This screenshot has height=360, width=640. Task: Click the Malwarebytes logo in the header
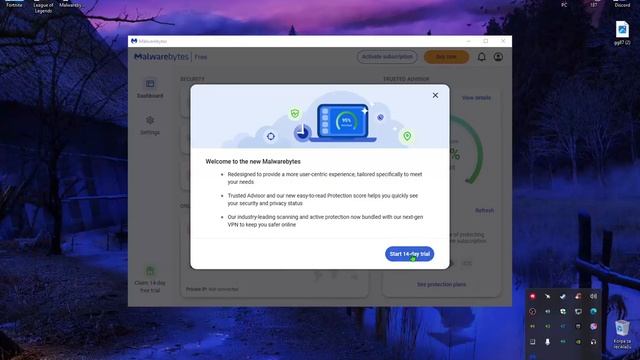(162, 57)
